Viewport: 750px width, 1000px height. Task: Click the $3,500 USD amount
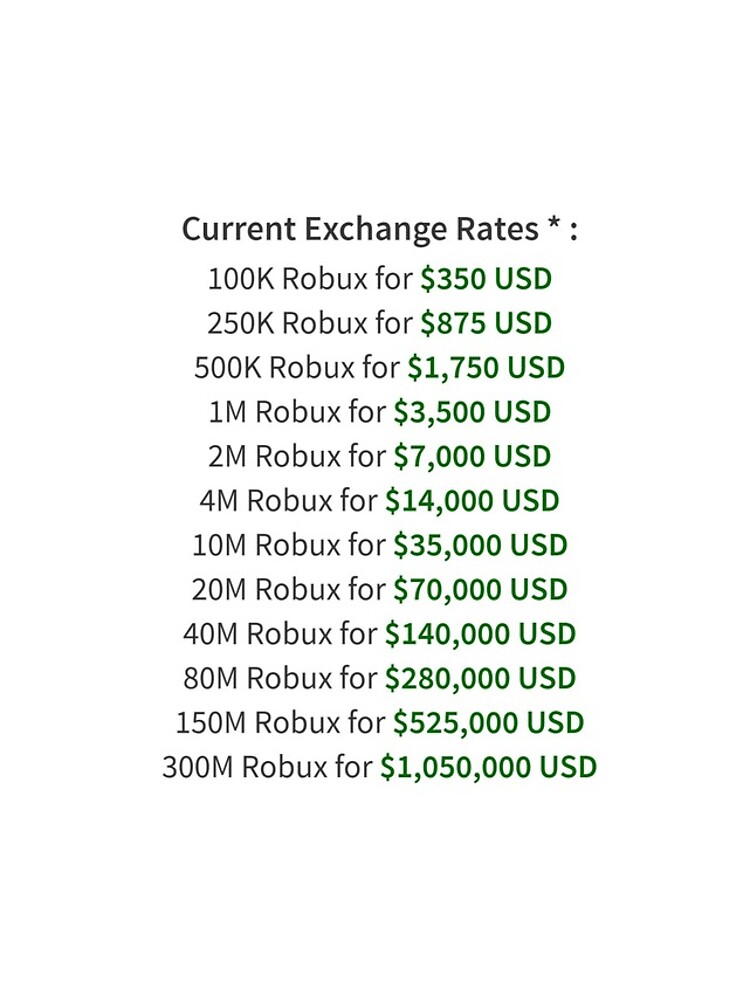(472, 413)
